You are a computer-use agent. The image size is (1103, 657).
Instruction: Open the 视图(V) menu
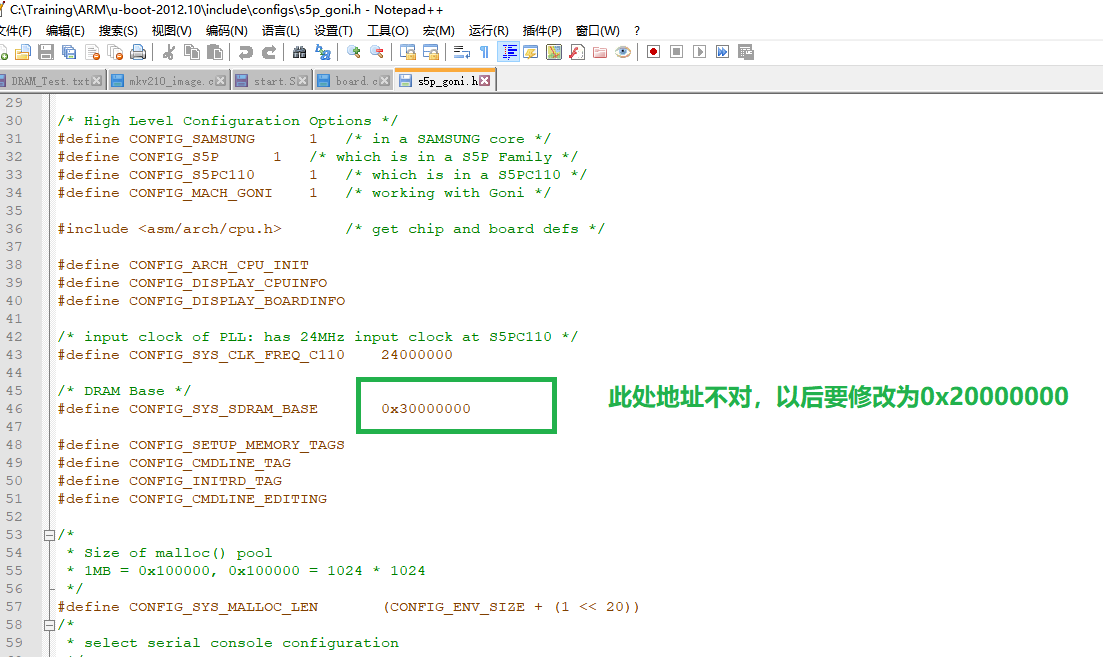click(172, 31)
